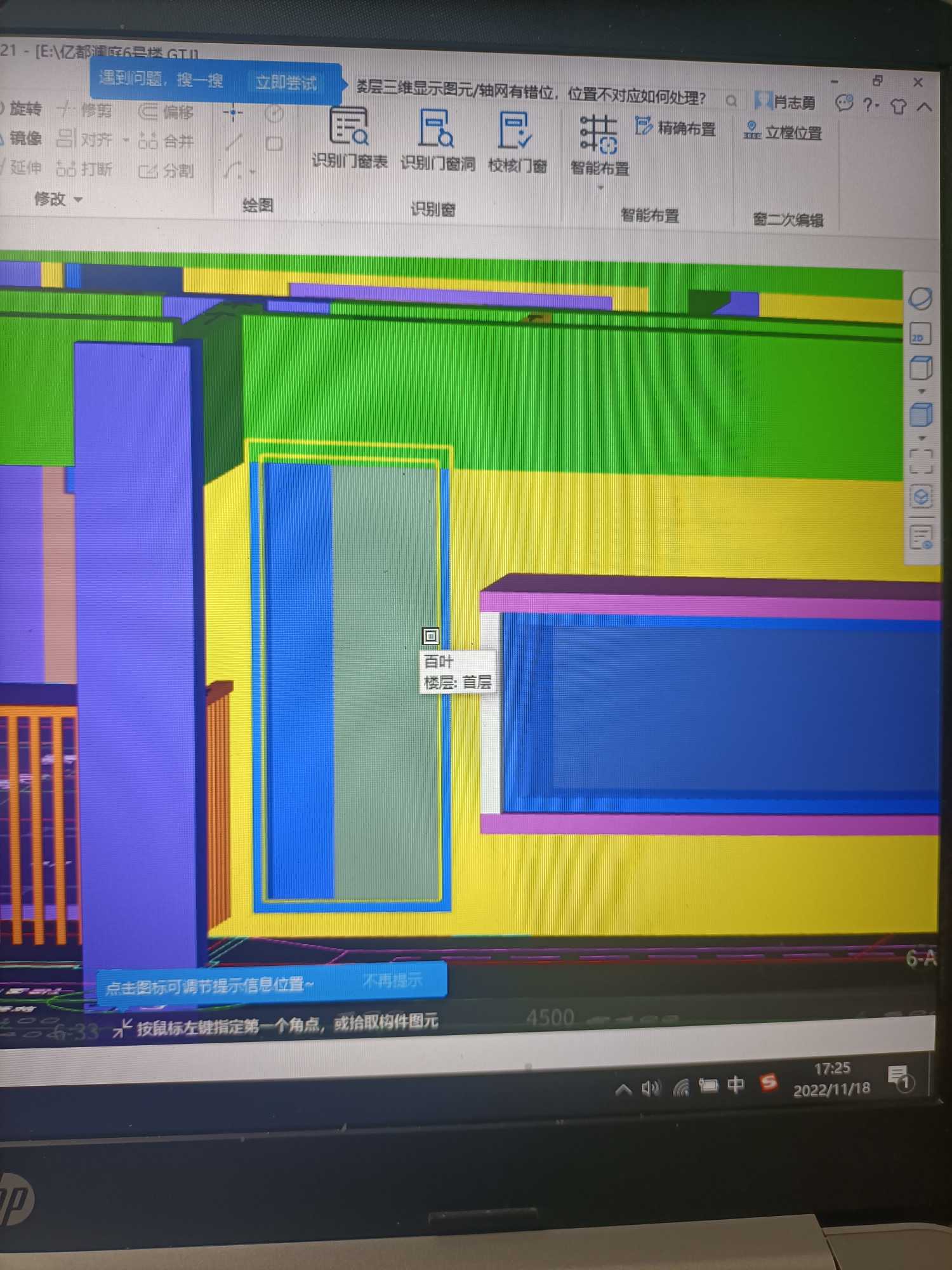Image resolution: width=952 pixels, height=1270 pixels.
Task: Click the 立即尝试 button
Action: tap(286, 83)
